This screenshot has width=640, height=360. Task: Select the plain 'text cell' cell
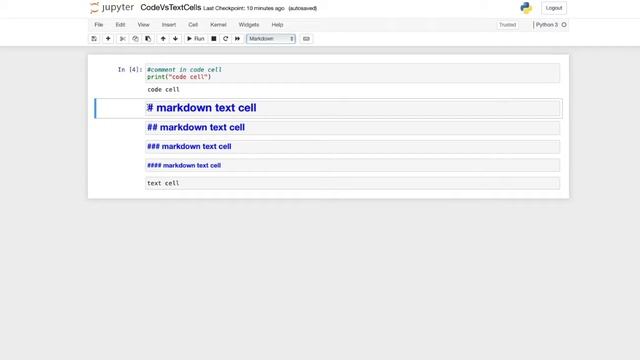click(353, 183)
